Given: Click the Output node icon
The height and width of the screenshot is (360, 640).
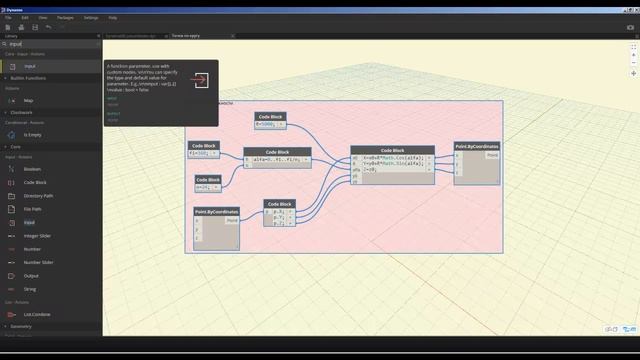Looking at the screenshot, I should coord(11,276).
